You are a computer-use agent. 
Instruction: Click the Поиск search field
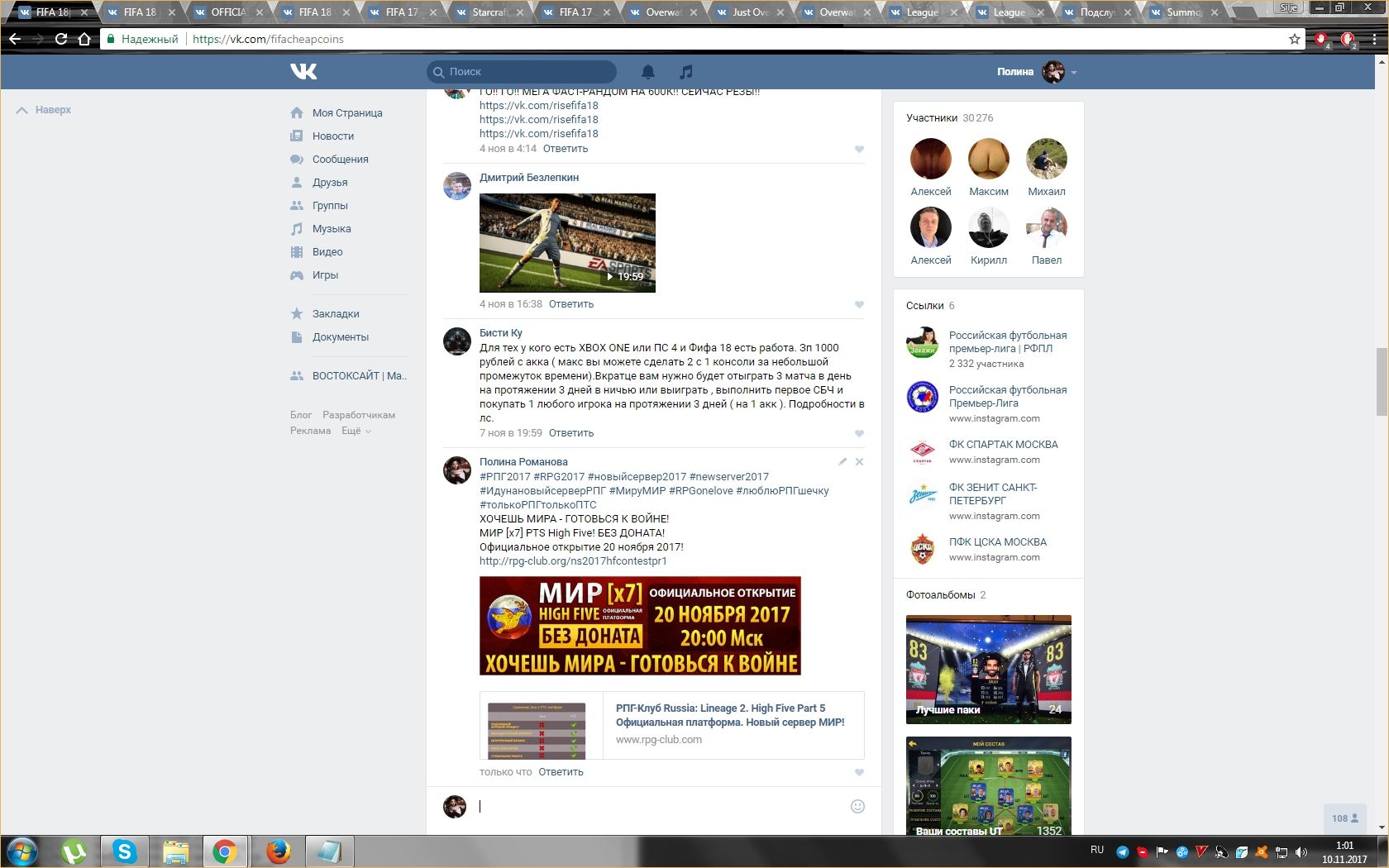[x=522, y=72]
